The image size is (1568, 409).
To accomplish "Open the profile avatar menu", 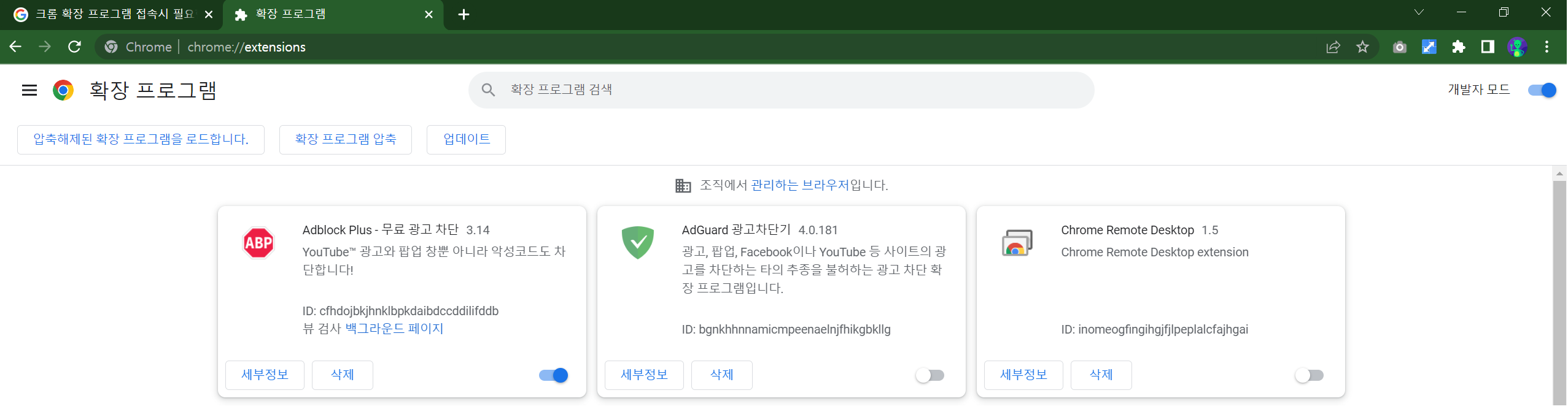I will tap(1517, 47).
